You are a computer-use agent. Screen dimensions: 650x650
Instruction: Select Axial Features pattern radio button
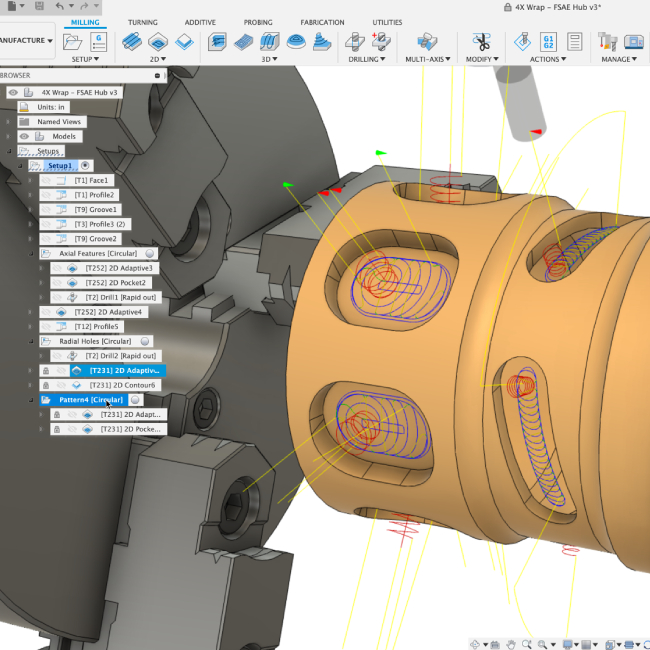(x=150, y=253)
